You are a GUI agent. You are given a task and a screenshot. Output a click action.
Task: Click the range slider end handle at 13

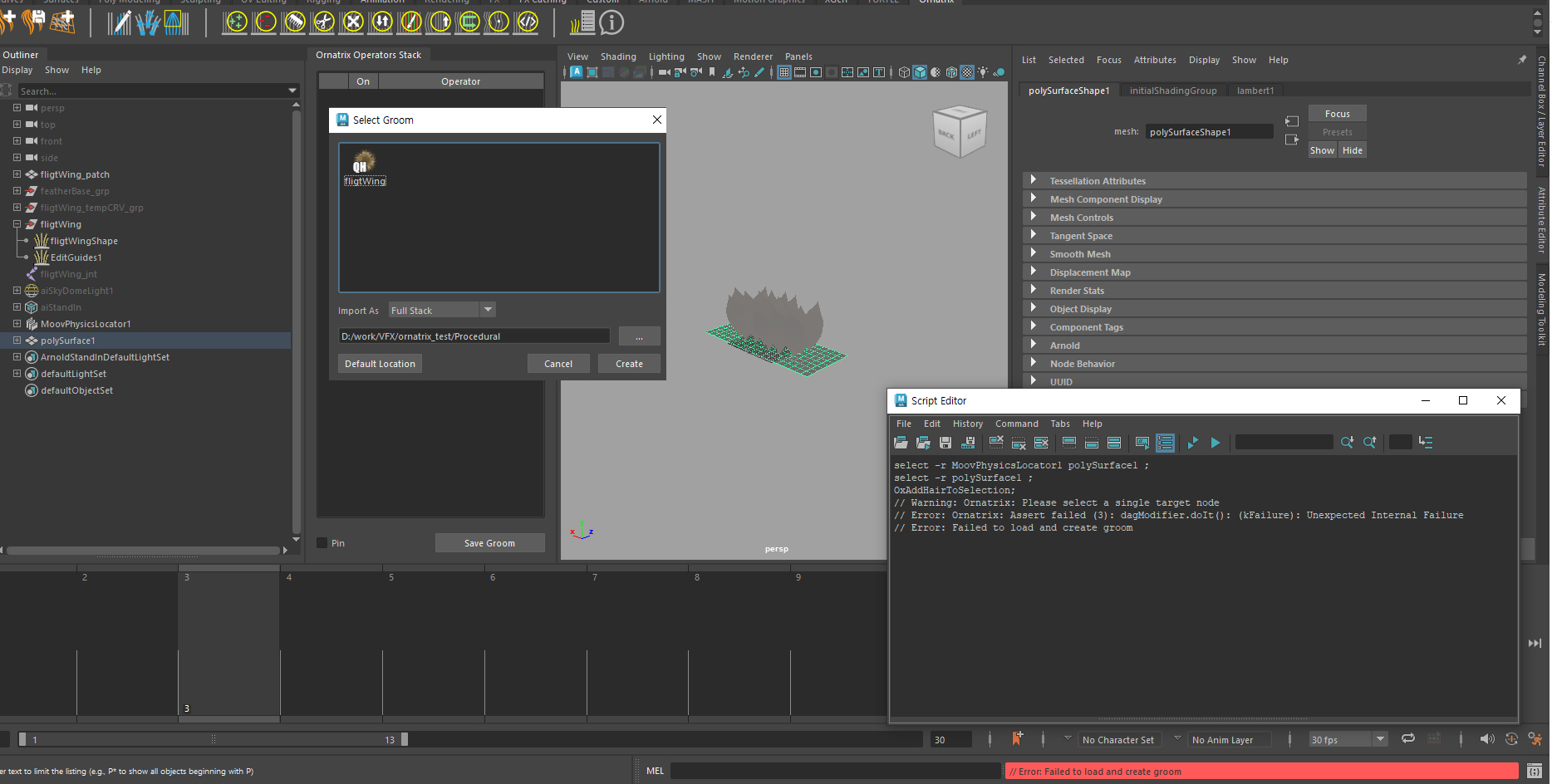pos(405,739)
